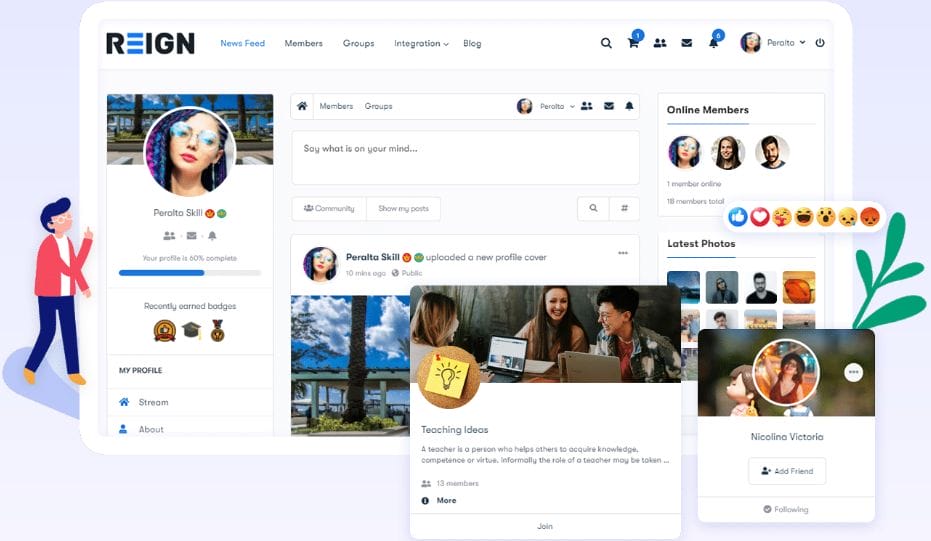Click Members in activity sub-navigation bar
Viewport: 931px width, 541px height.
336,106
